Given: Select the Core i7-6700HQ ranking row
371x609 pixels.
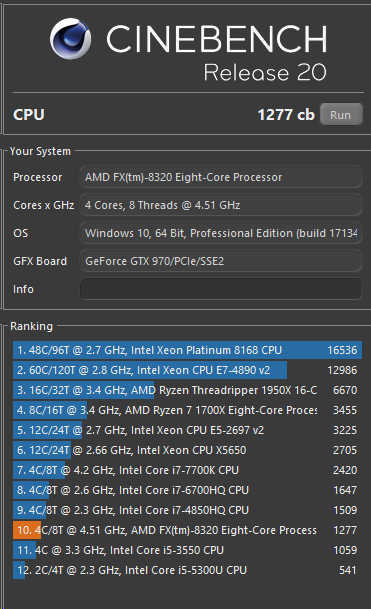Looking at the screenshot, I should point(187,490).
